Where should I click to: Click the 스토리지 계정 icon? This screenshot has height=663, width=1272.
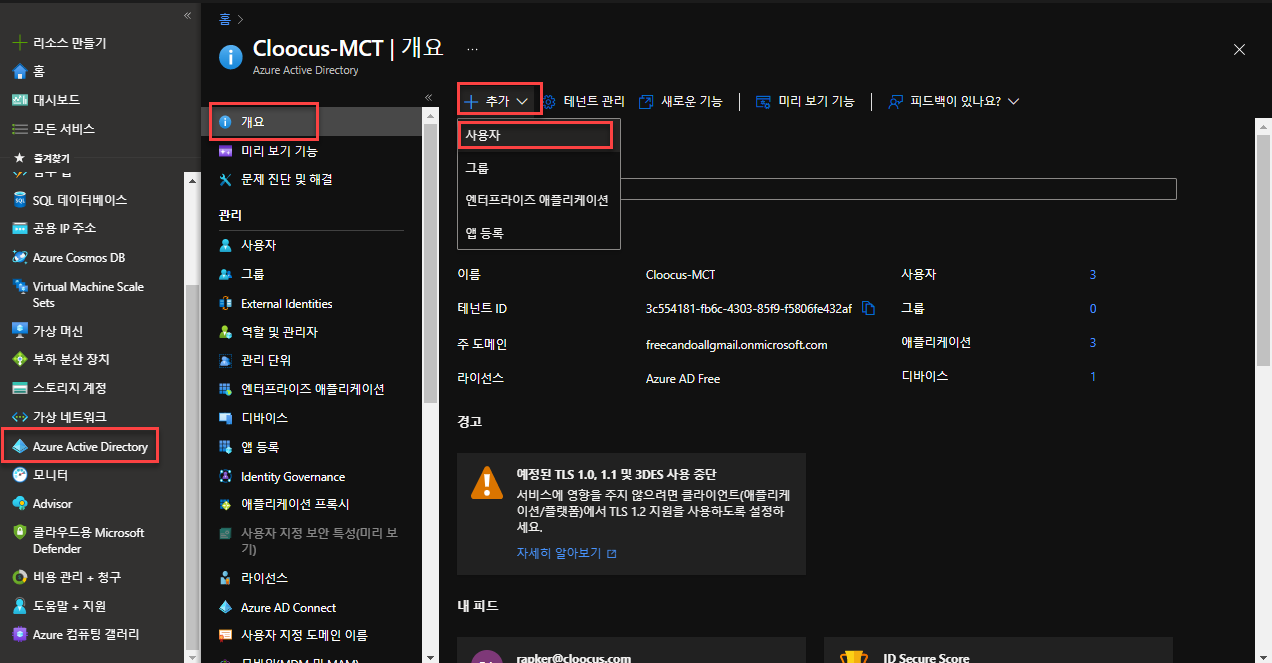coord(19,388)
